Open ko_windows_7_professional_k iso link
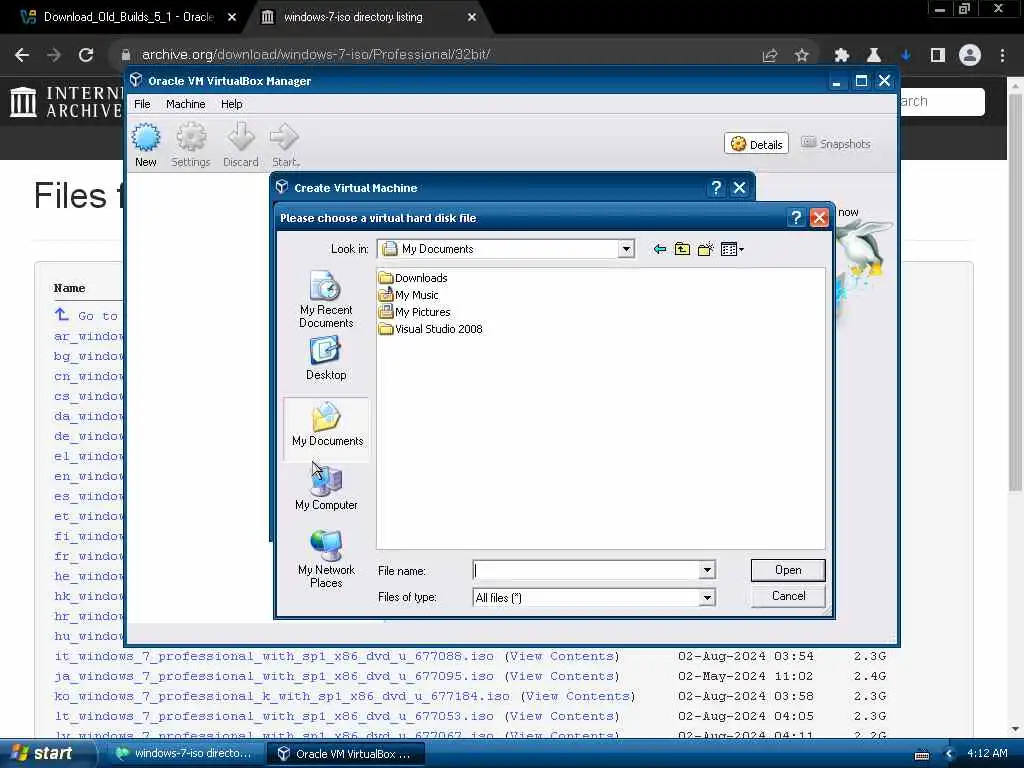Image resolution: width=1024 pixels, height=768 pixels. [282, 696]
